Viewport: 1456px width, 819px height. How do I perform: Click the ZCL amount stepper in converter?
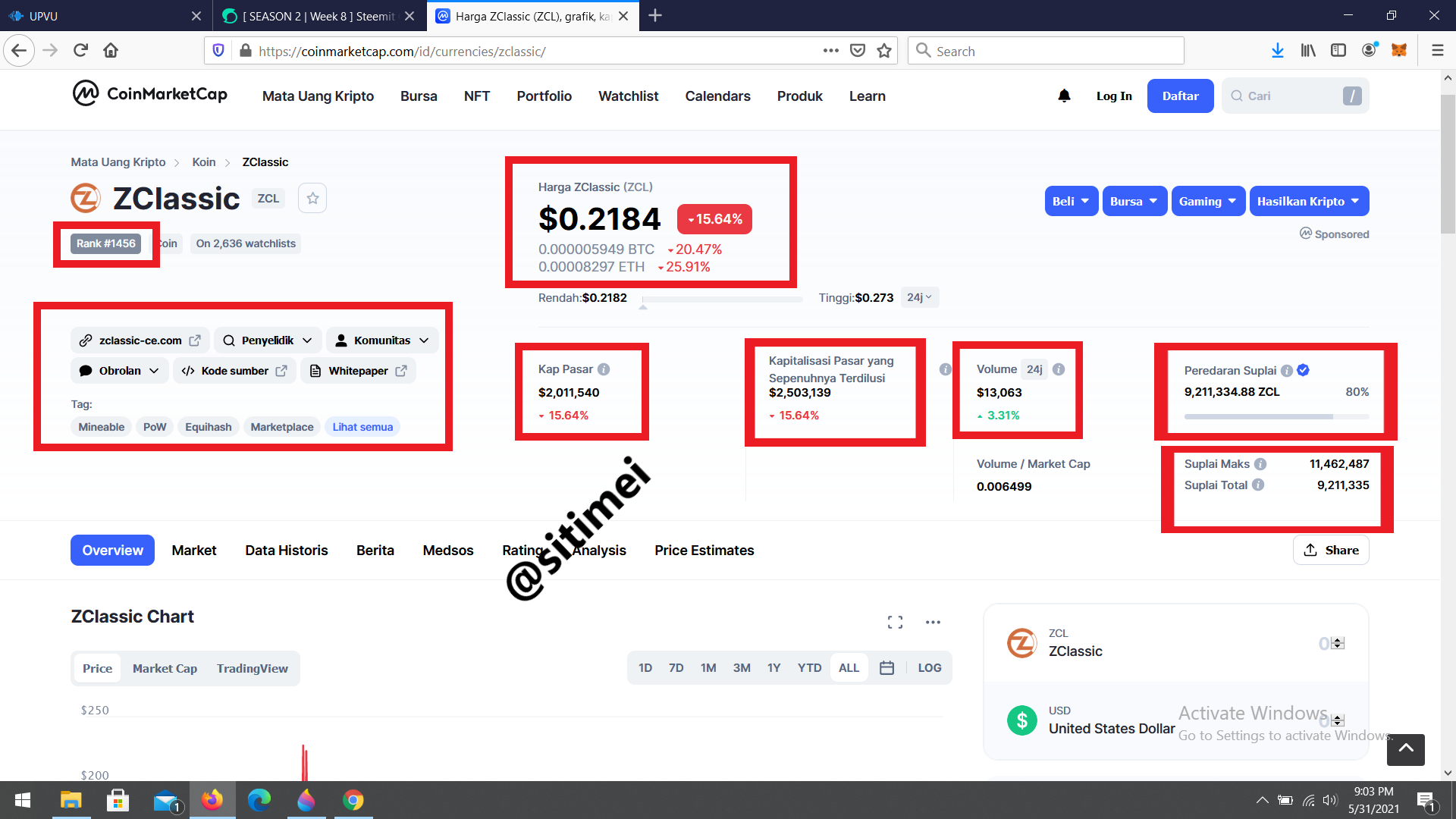(x=1338, y=644)
